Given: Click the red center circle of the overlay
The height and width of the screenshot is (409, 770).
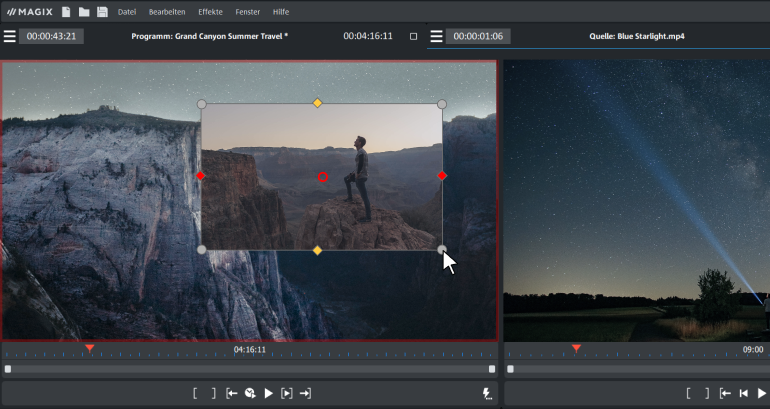Looking at the screenshot, I should (323, 177).
